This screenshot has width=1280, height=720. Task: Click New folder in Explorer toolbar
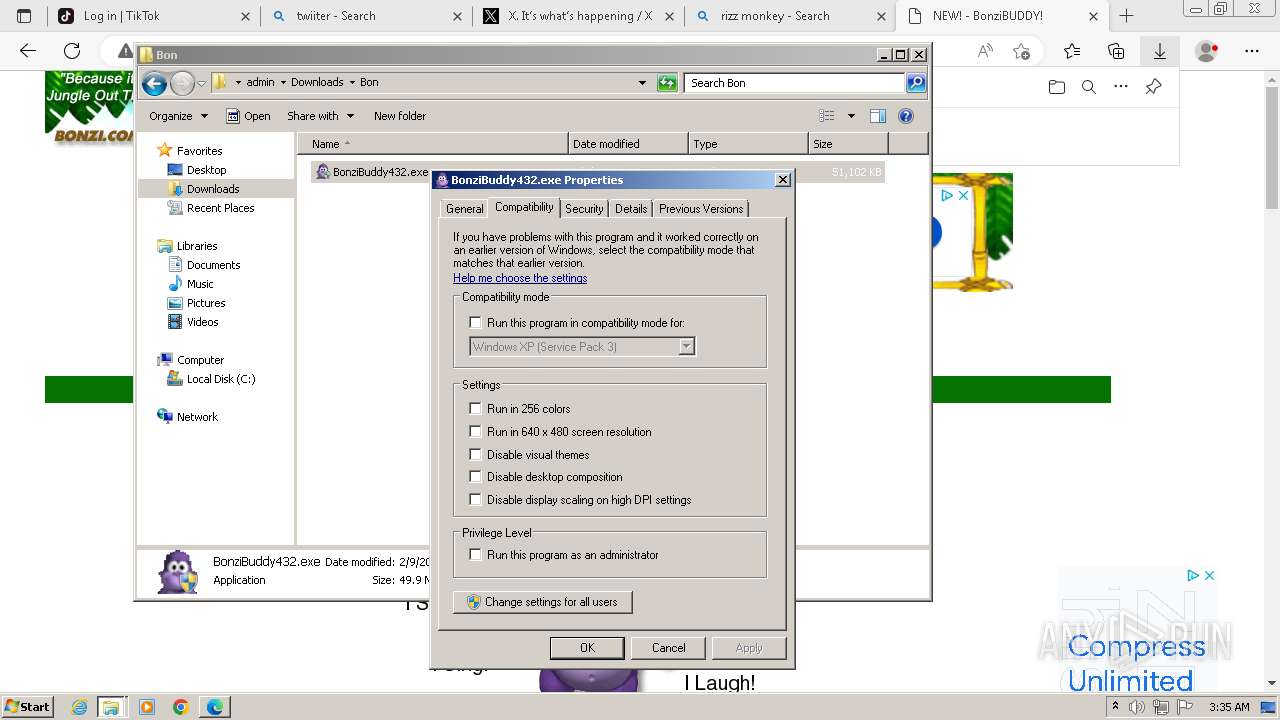point(400,116)
